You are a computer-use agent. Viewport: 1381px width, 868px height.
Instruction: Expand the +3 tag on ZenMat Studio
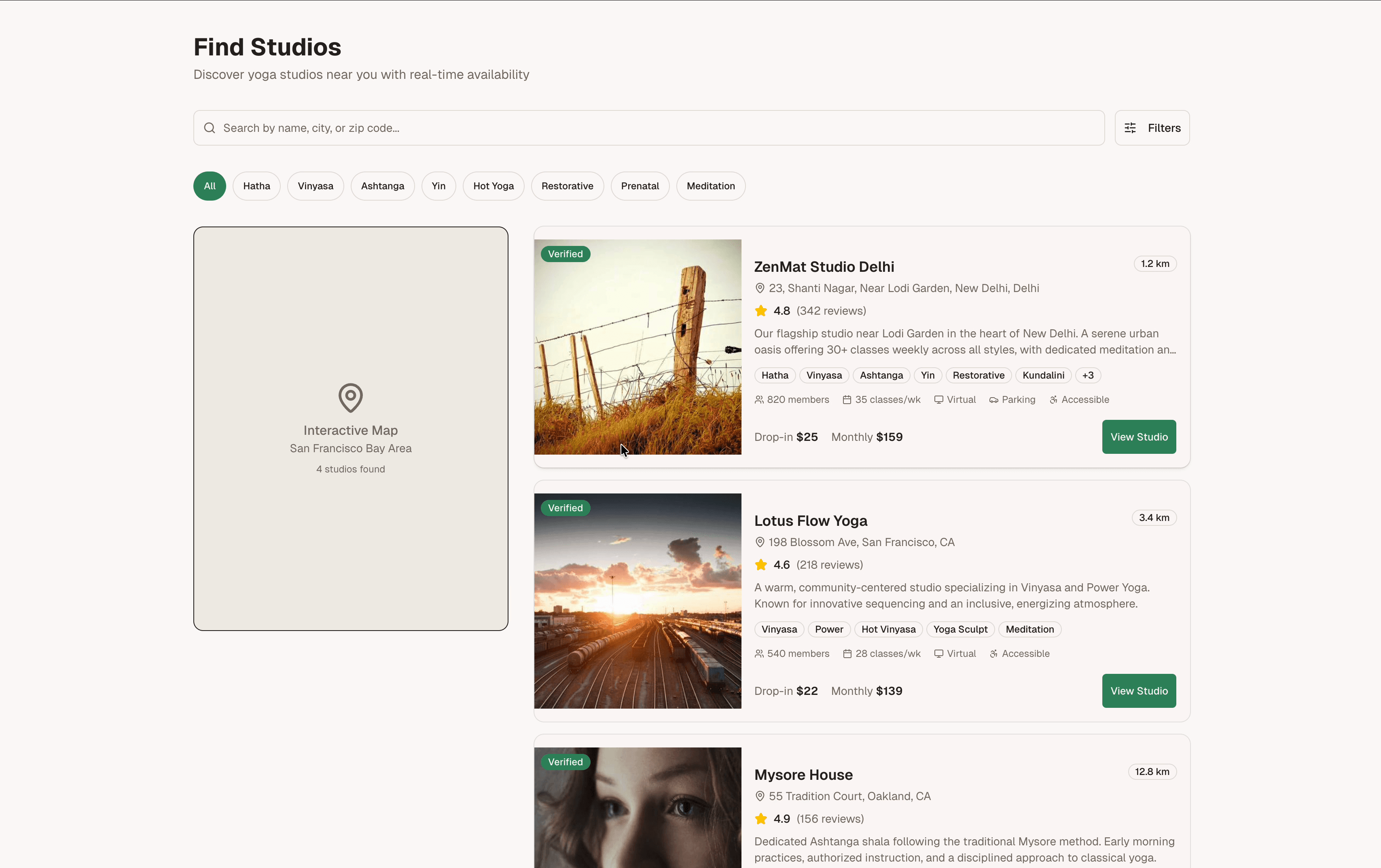click(x=1087, y=375)
